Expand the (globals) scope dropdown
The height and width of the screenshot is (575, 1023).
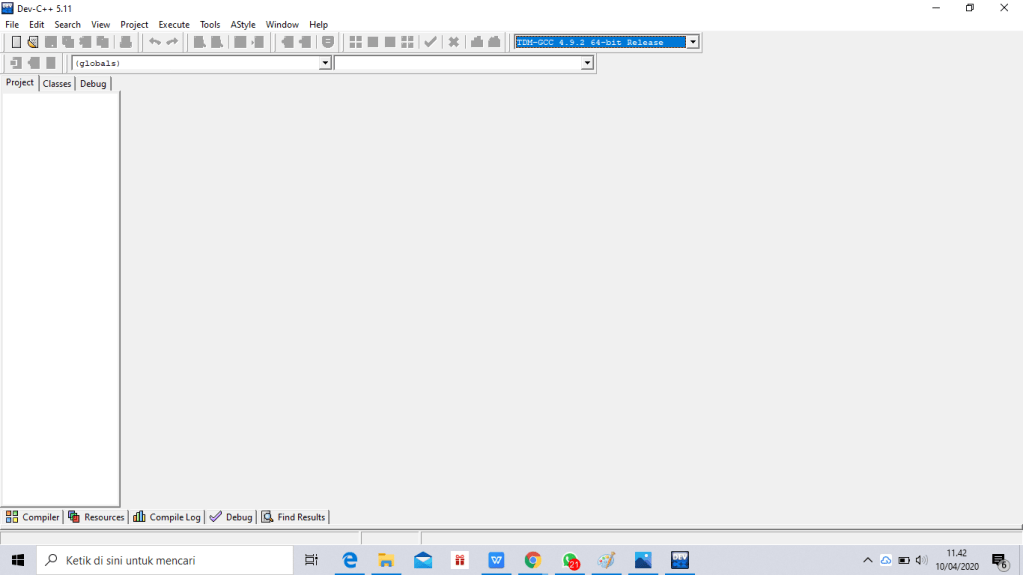(324, 63)
